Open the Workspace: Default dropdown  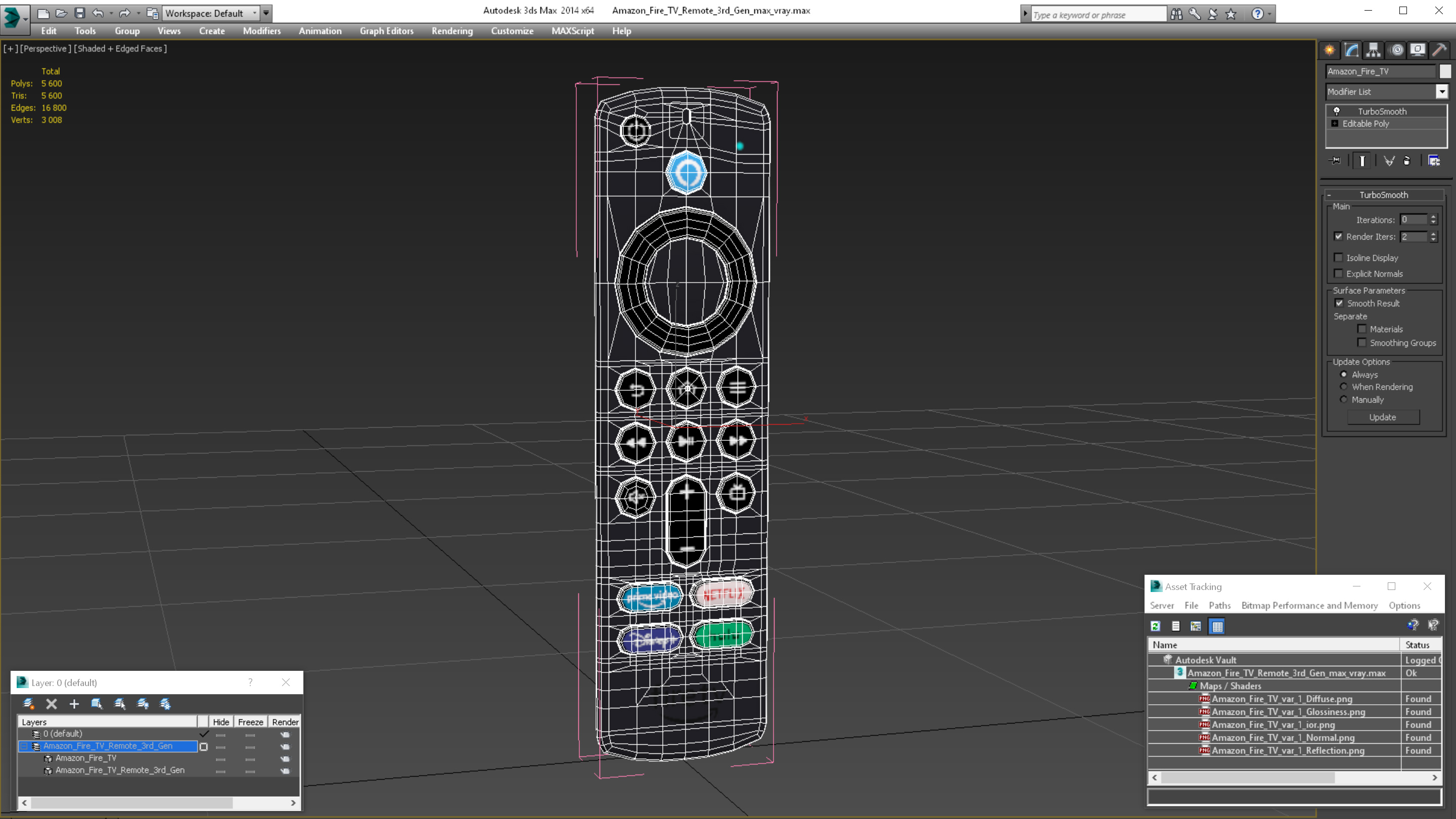tap(254, 13)
